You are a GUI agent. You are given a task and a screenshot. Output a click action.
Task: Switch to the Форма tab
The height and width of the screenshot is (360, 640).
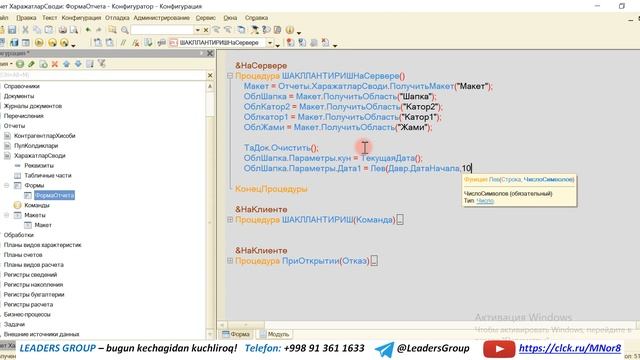click(x=236, y=334)
